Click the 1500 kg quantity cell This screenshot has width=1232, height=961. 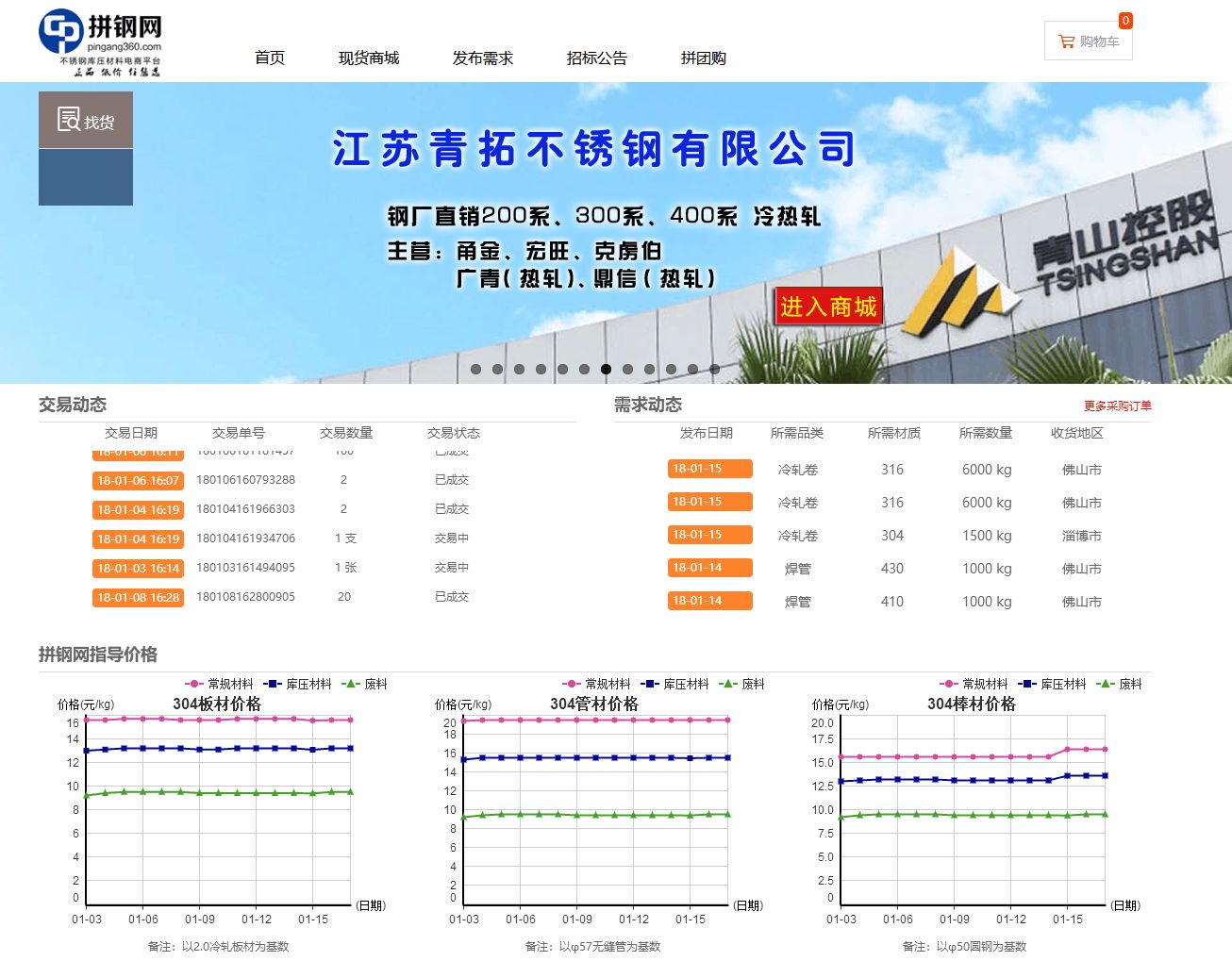click(987, 536)
